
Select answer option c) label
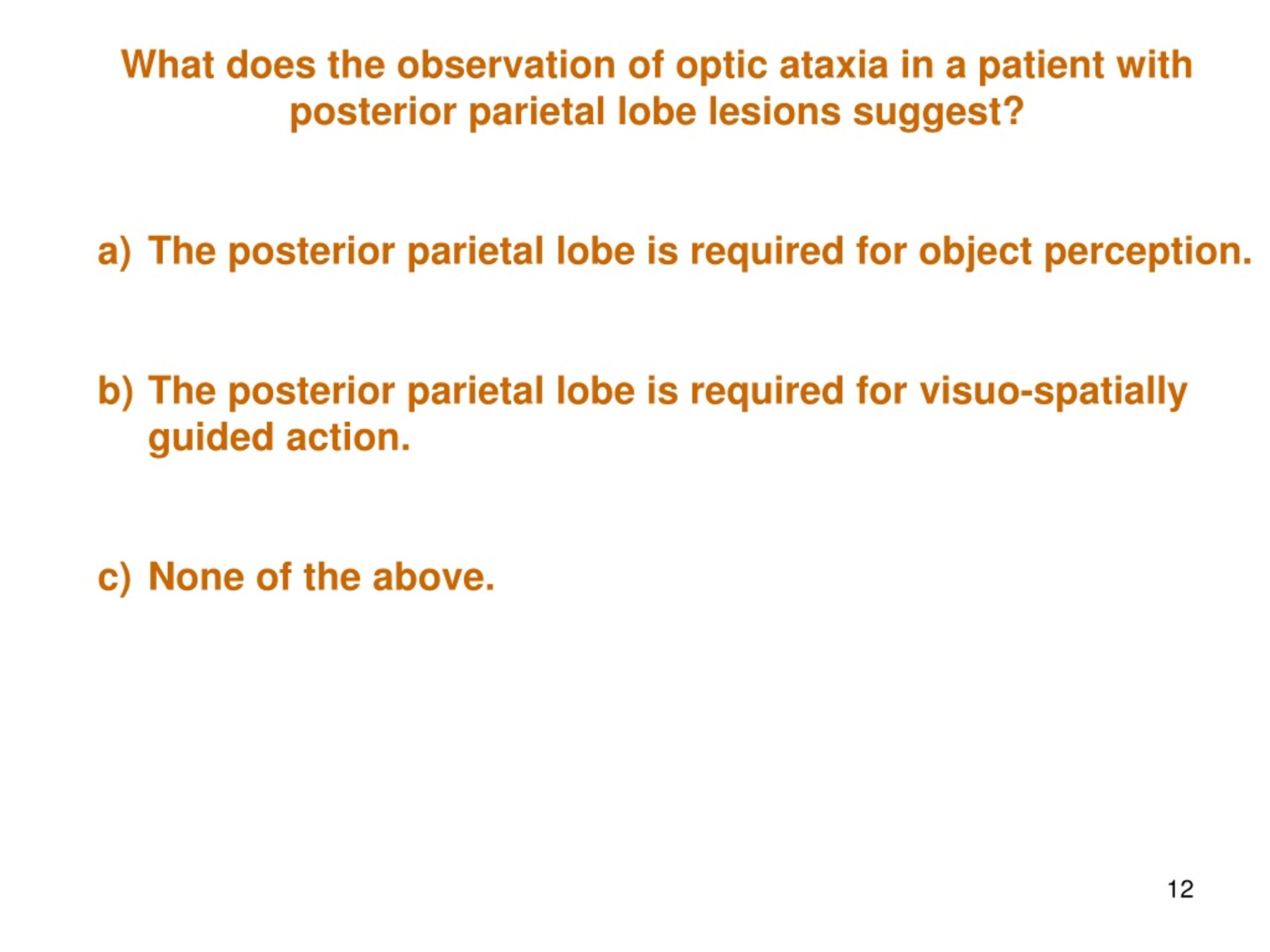tap(114, 577)
